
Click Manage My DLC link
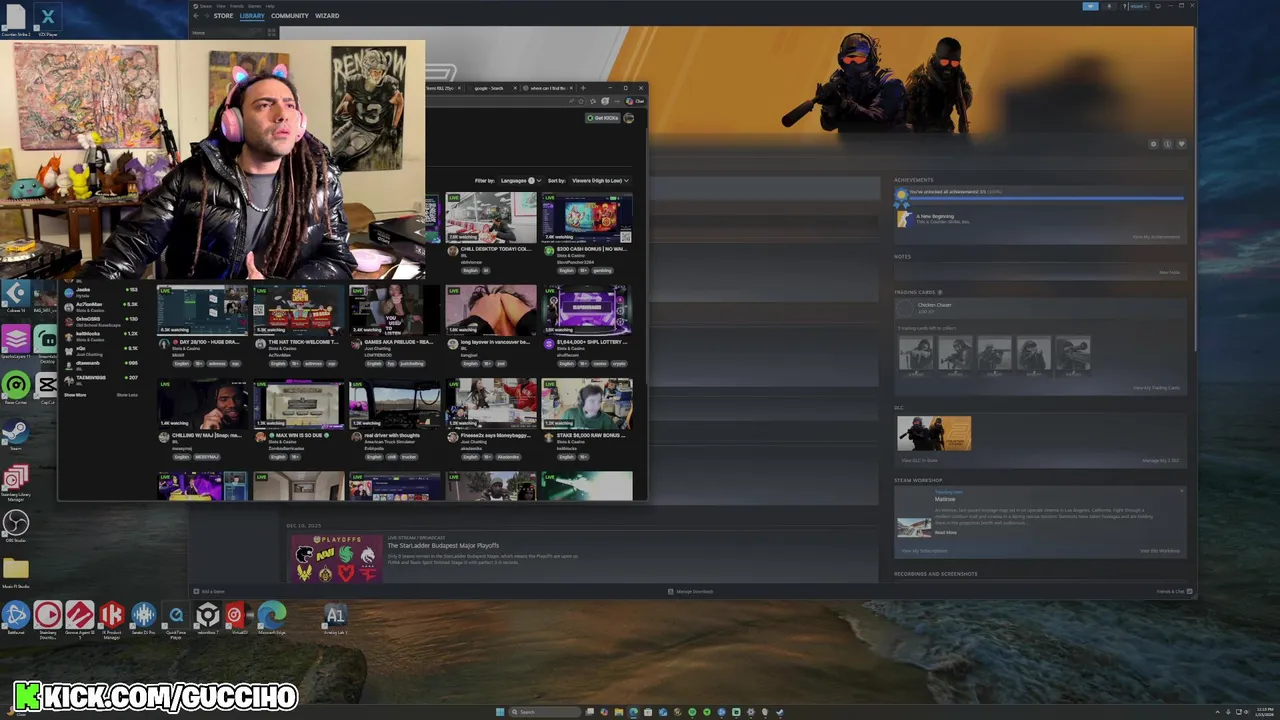click(x=1161, y=460)
